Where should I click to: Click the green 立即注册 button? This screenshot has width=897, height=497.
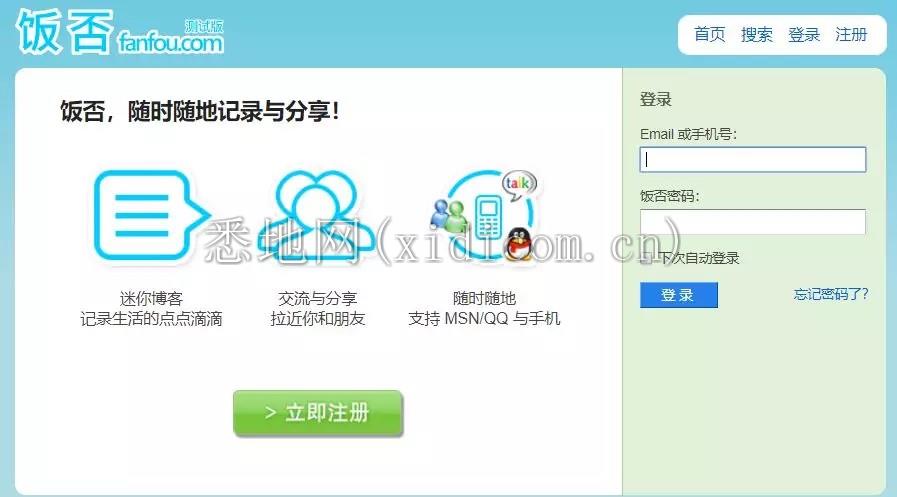coord(318,413)
